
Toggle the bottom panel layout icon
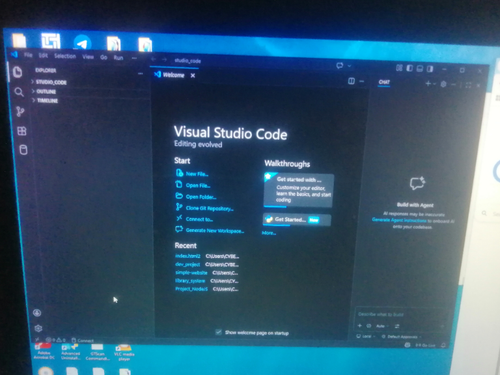pyautogui.click(x=420, y=69)
